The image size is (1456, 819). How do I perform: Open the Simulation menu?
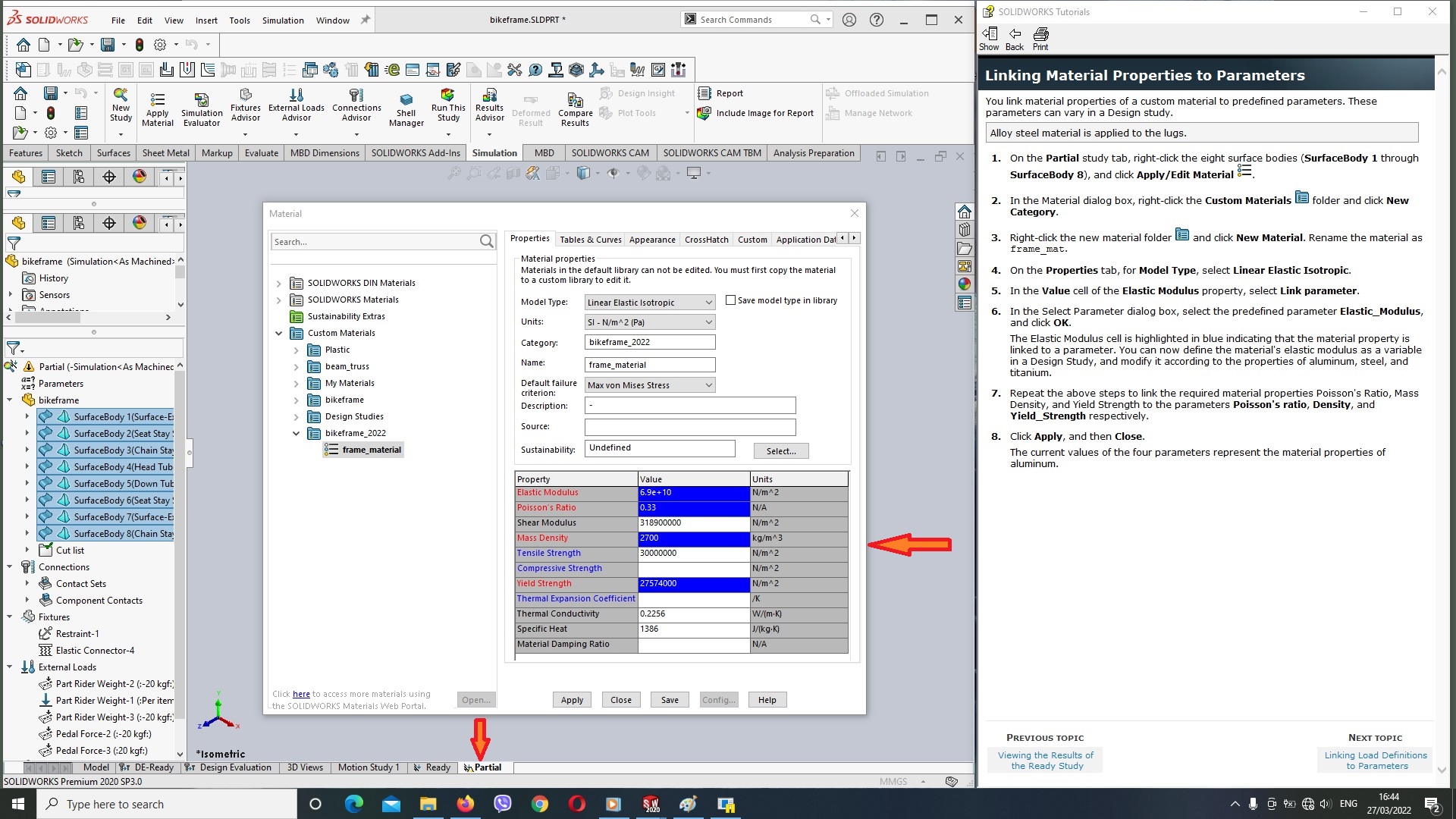point(283,20)
